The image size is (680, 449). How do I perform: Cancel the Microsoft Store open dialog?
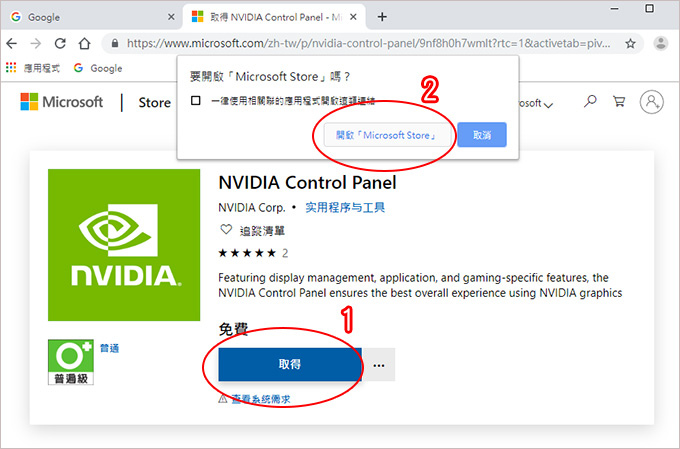coord(481,135)
